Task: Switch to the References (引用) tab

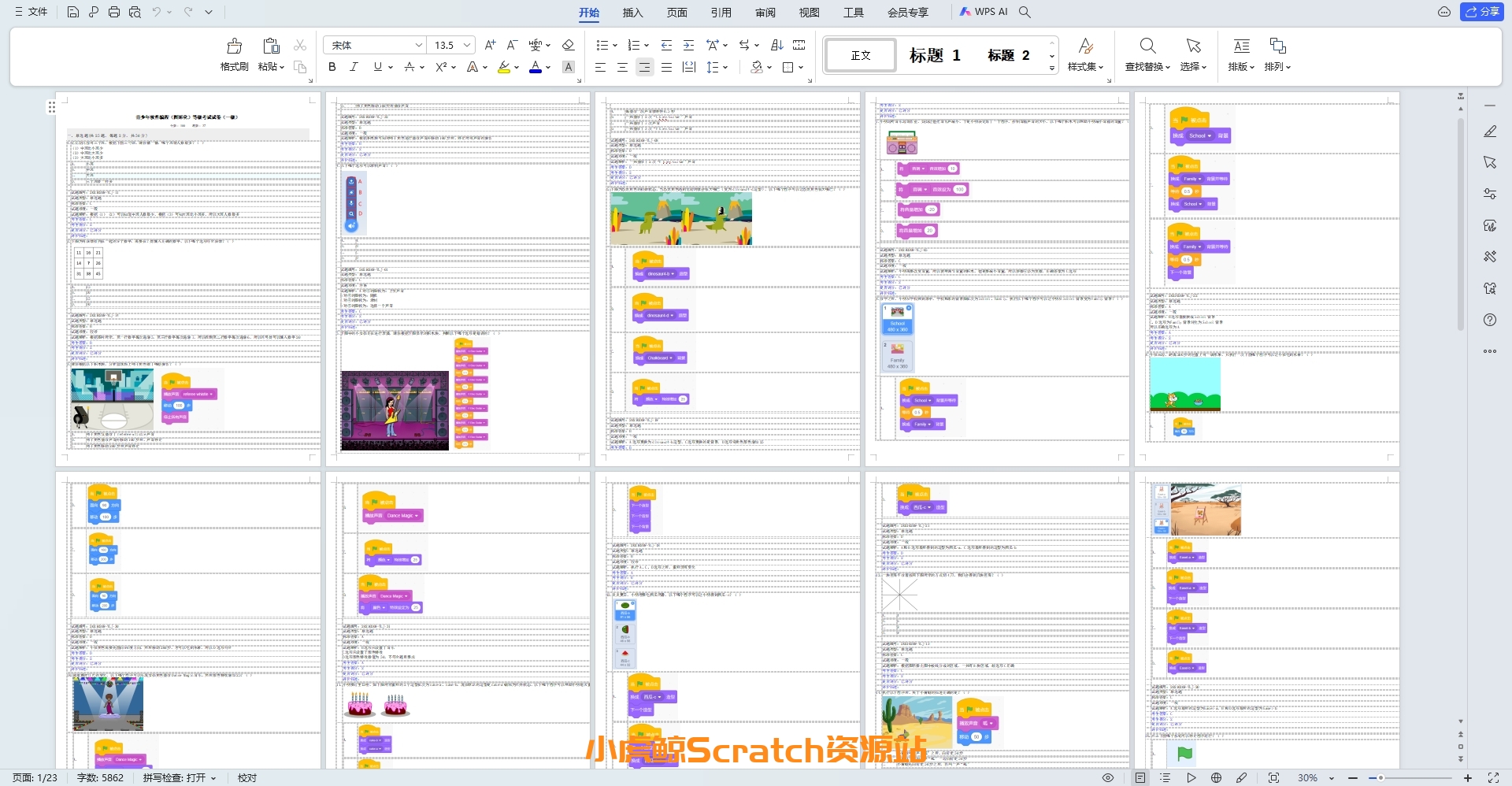Action: coord(721,12)
